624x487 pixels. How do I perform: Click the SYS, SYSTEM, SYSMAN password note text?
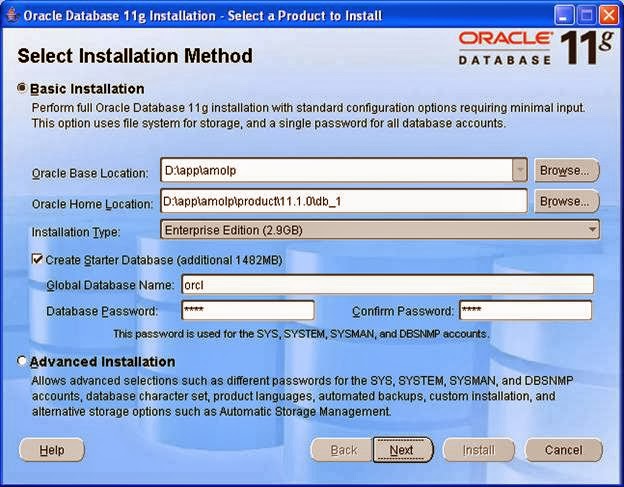tap(301, 333)
